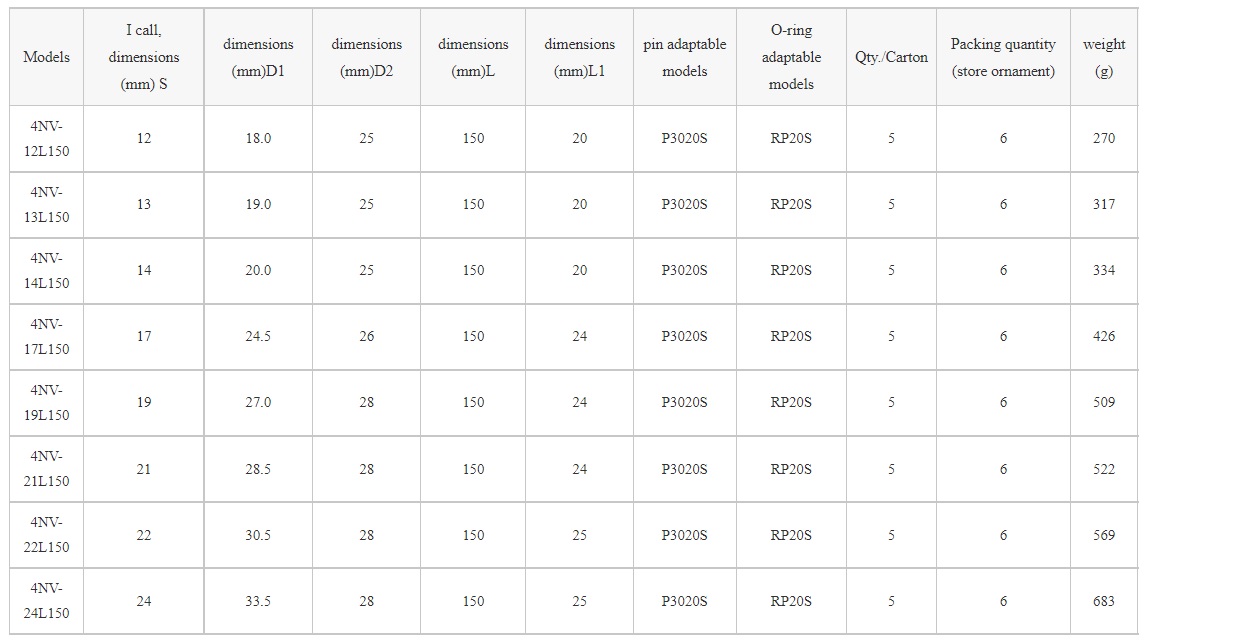Click the D1 value 33.5

coord(258,601)
